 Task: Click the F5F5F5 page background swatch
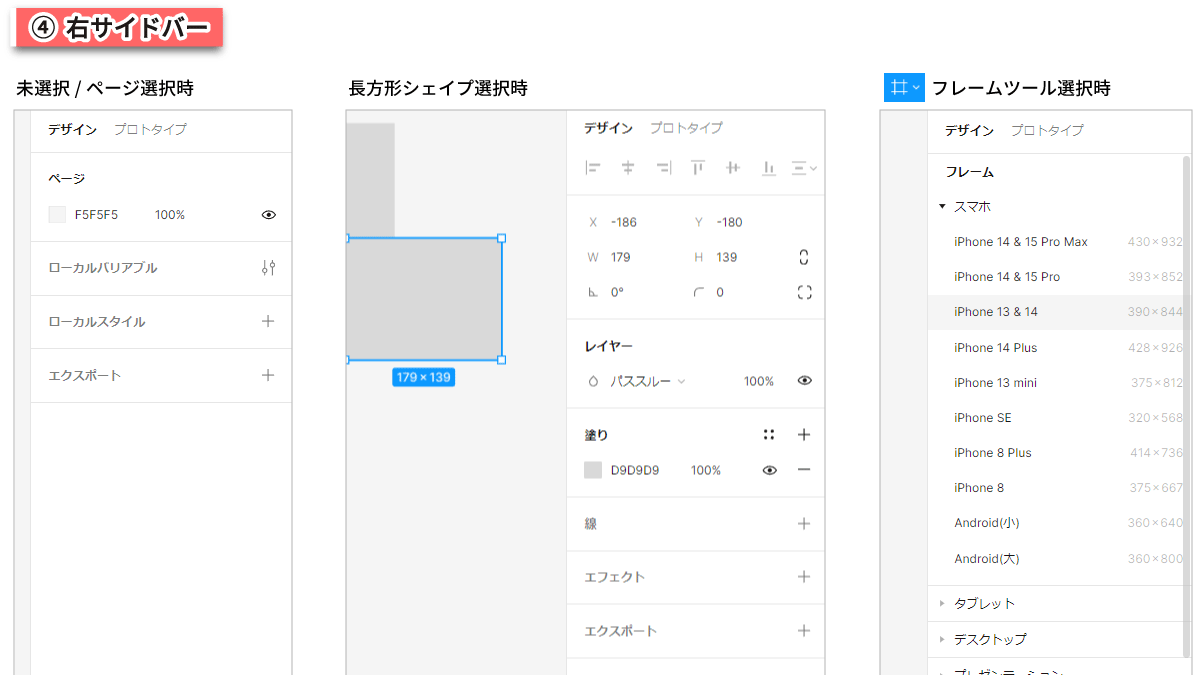click(x=57, y=214)
